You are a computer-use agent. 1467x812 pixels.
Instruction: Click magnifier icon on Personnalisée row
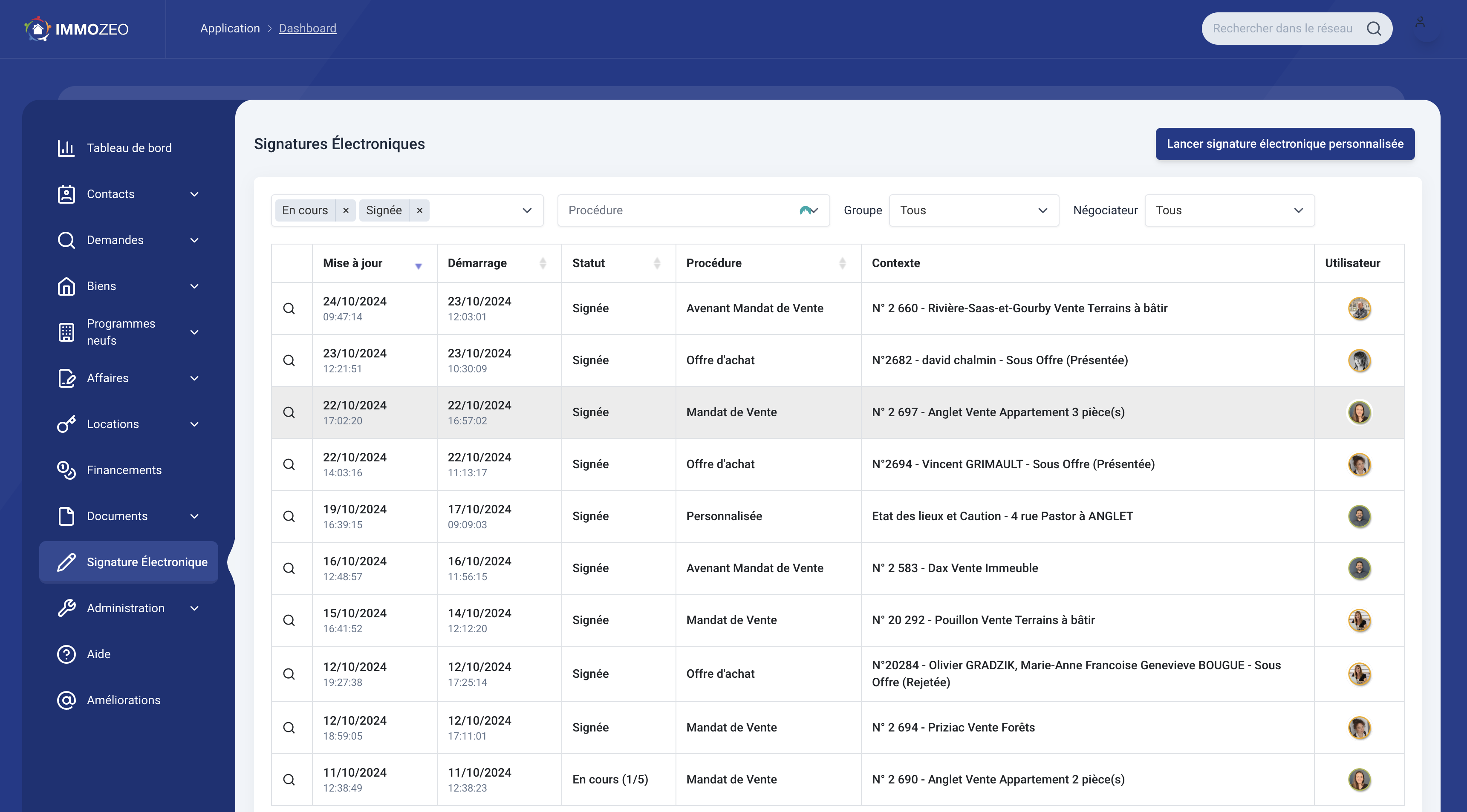(289, 516)
